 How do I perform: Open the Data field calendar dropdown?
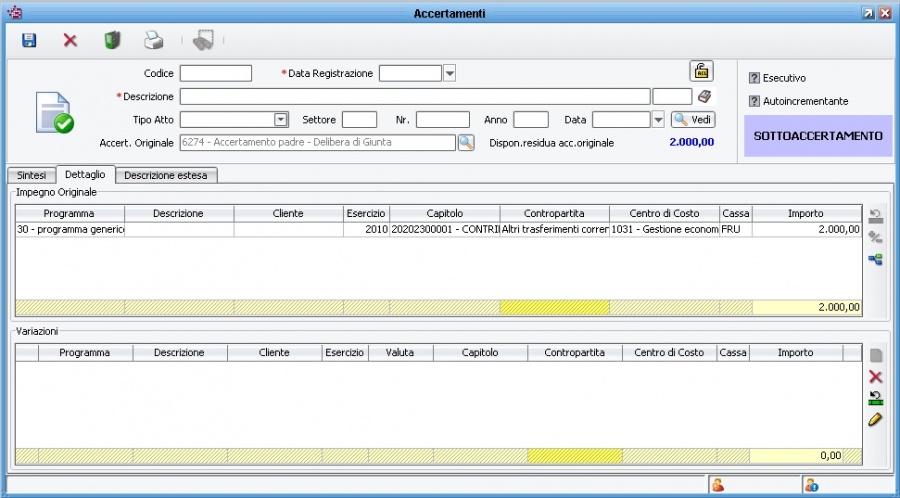(658, 120)
